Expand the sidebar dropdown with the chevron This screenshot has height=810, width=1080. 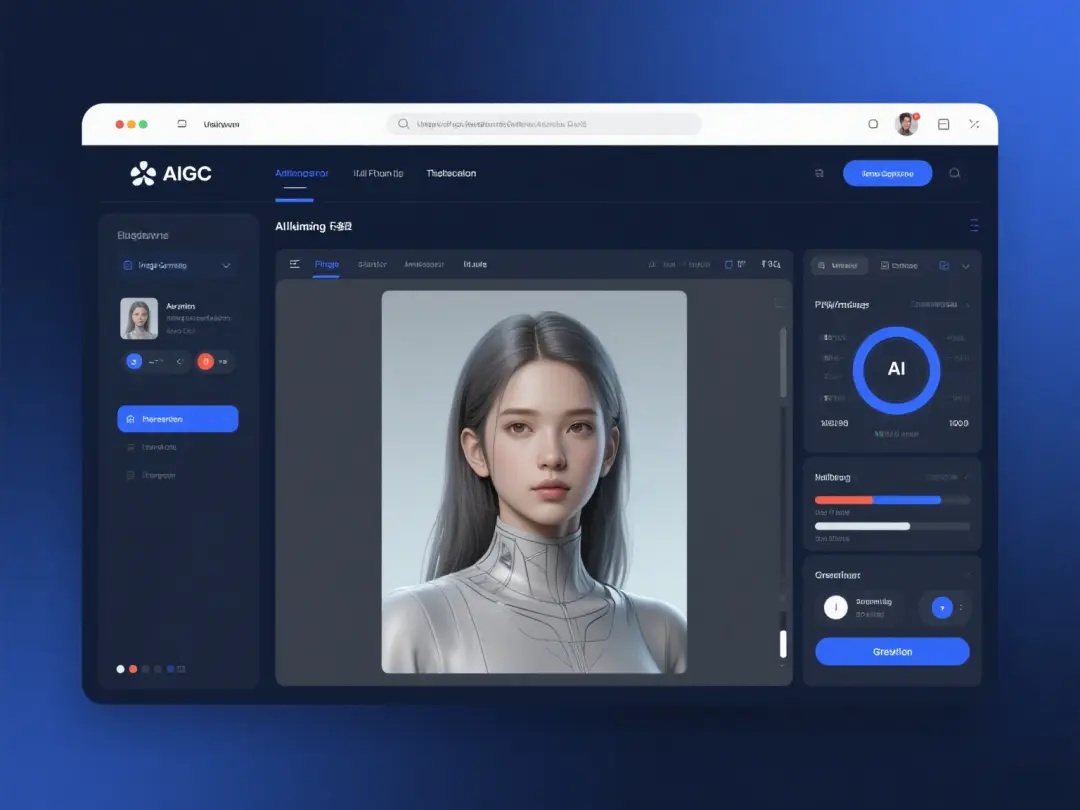click(226, 266)
